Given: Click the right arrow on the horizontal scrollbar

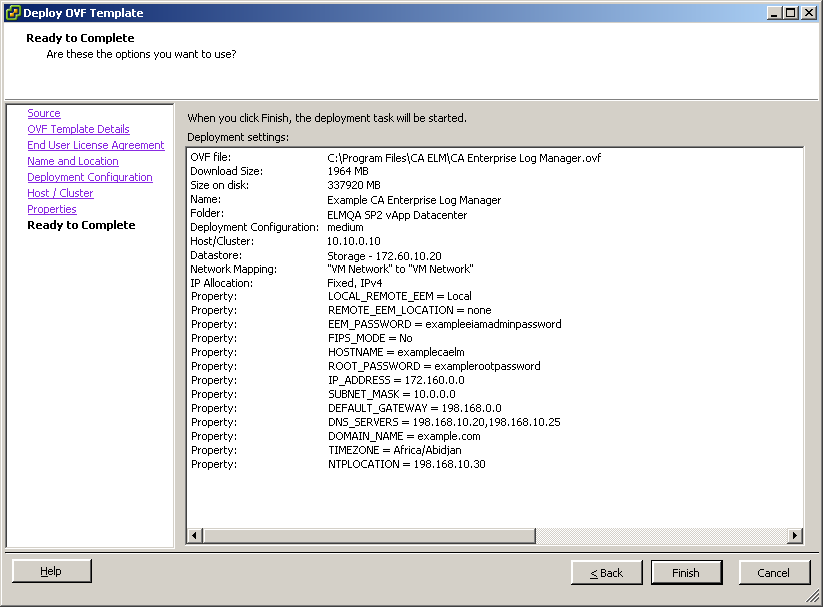Looking at the screenshot, I should tap(796, 537).
